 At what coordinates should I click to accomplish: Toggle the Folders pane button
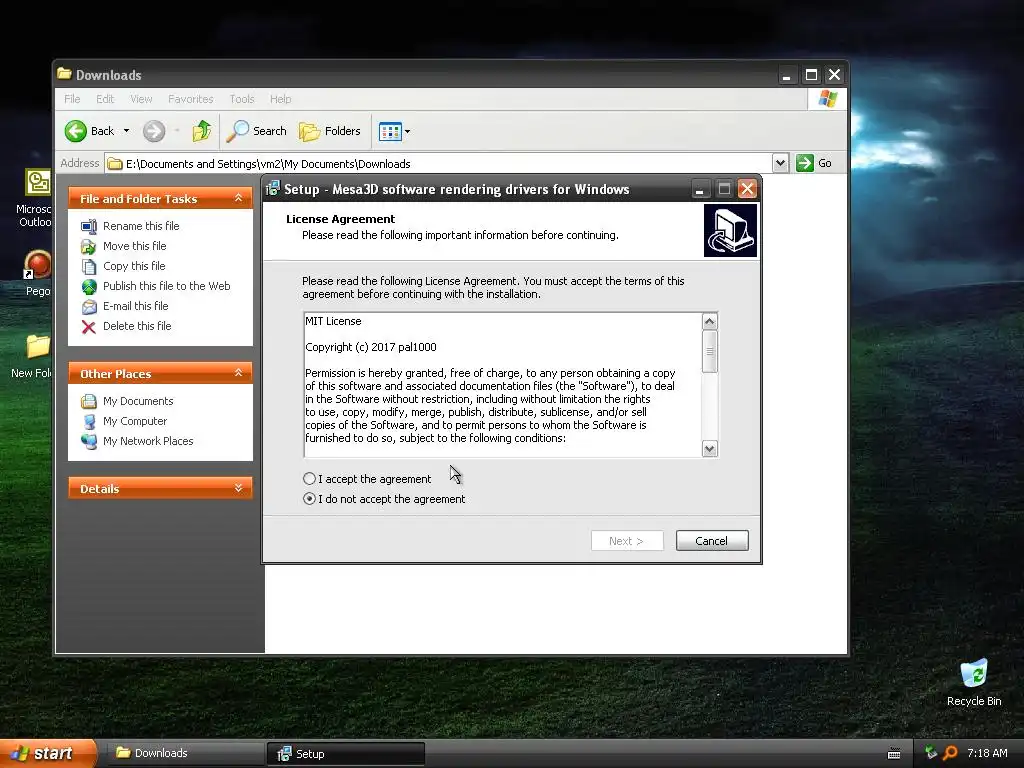click(330, 131)
